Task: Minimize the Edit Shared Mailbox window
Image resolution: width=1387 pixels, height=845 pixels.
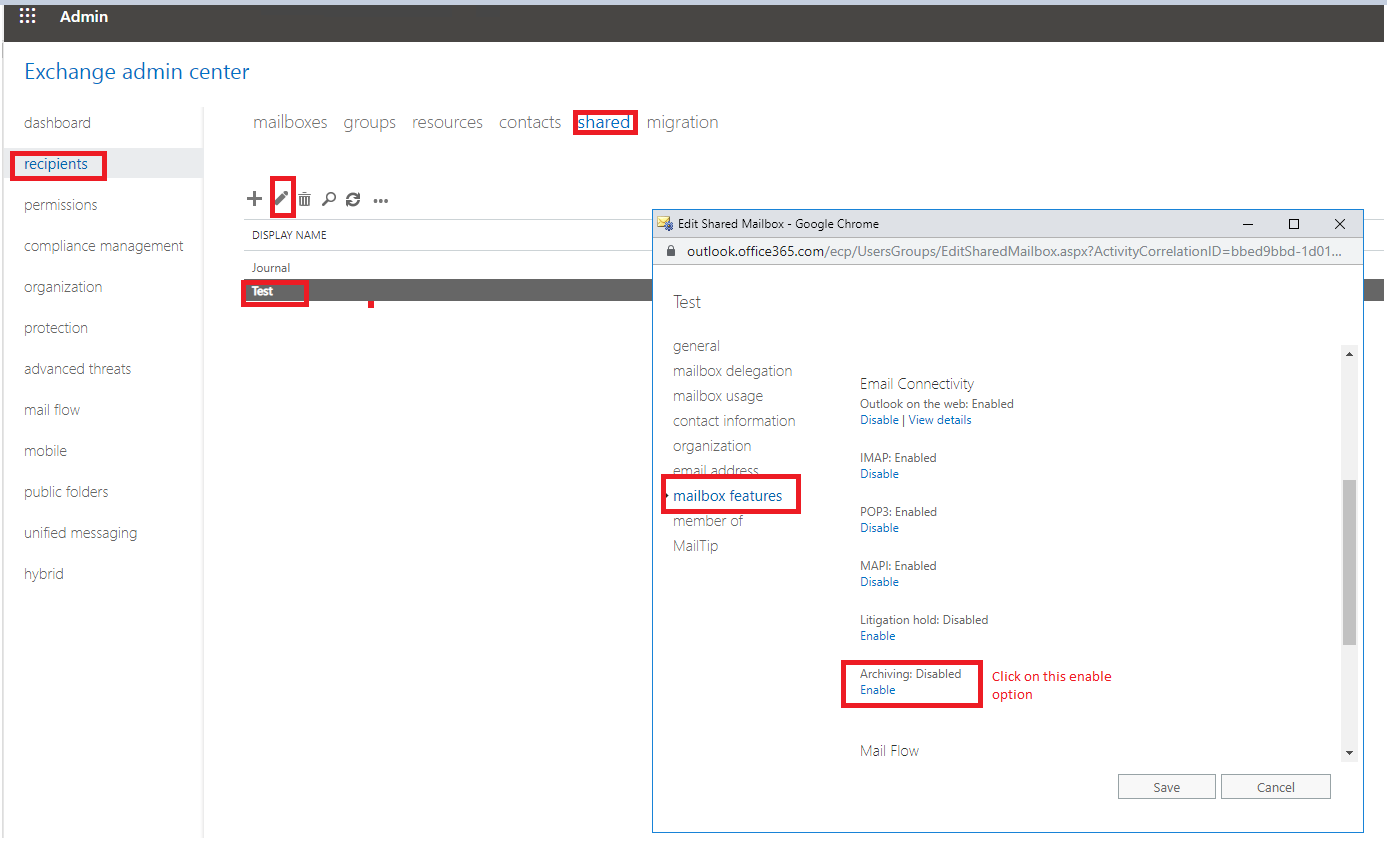Action: [1248, 224]
